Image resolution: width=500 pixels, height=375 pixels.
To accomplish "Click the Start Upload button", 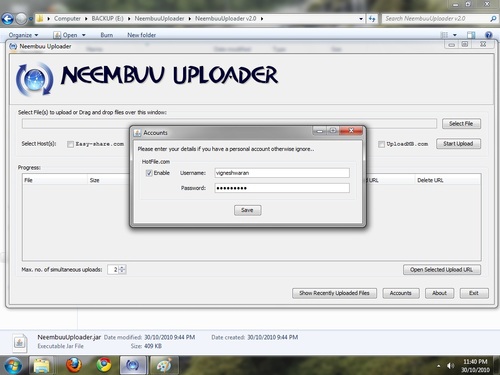I will pyautogui.click(x=458, y=144).
